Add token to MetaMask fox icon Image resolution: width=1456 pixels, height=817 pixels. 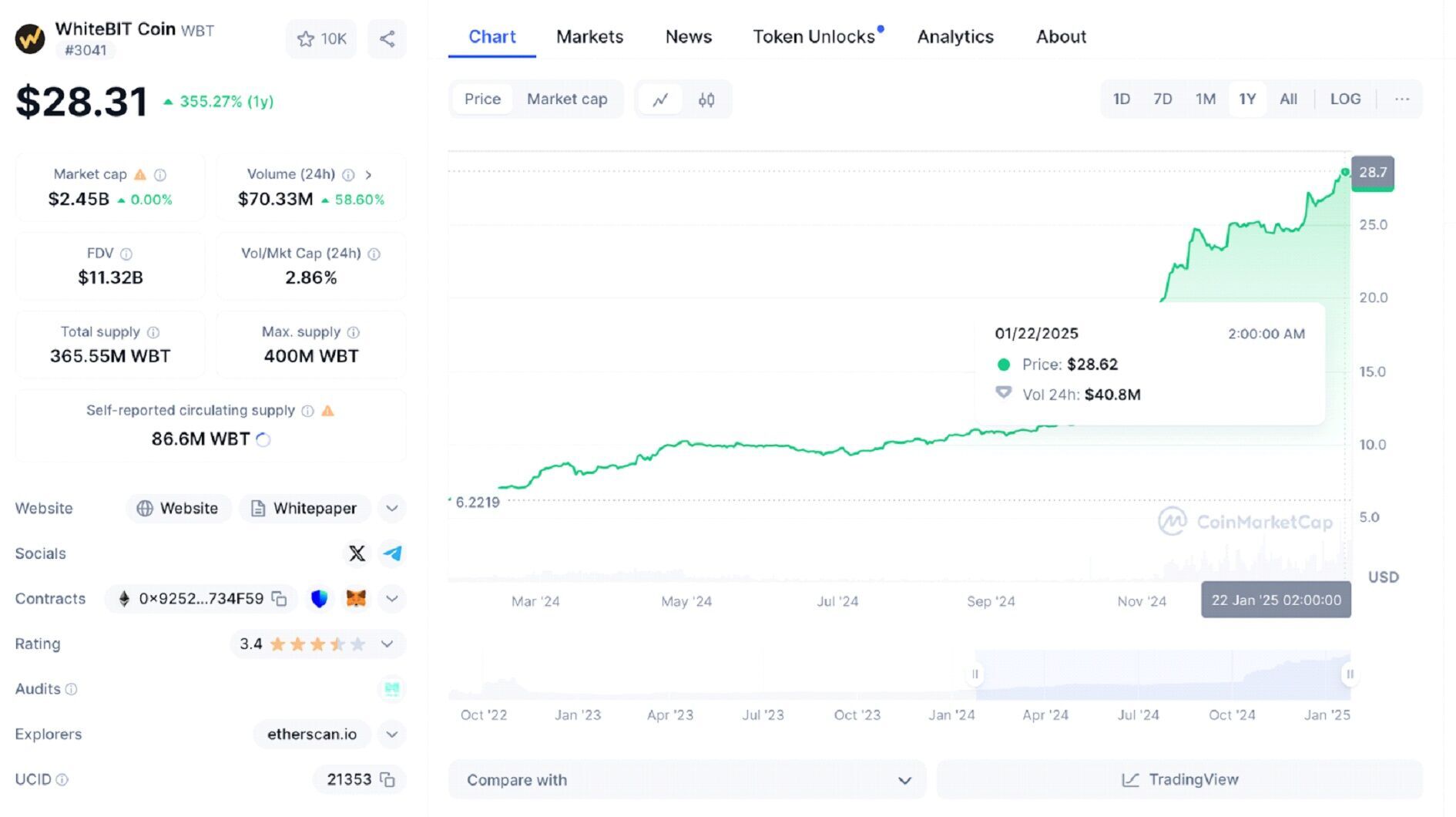click(x=356, y=599)
